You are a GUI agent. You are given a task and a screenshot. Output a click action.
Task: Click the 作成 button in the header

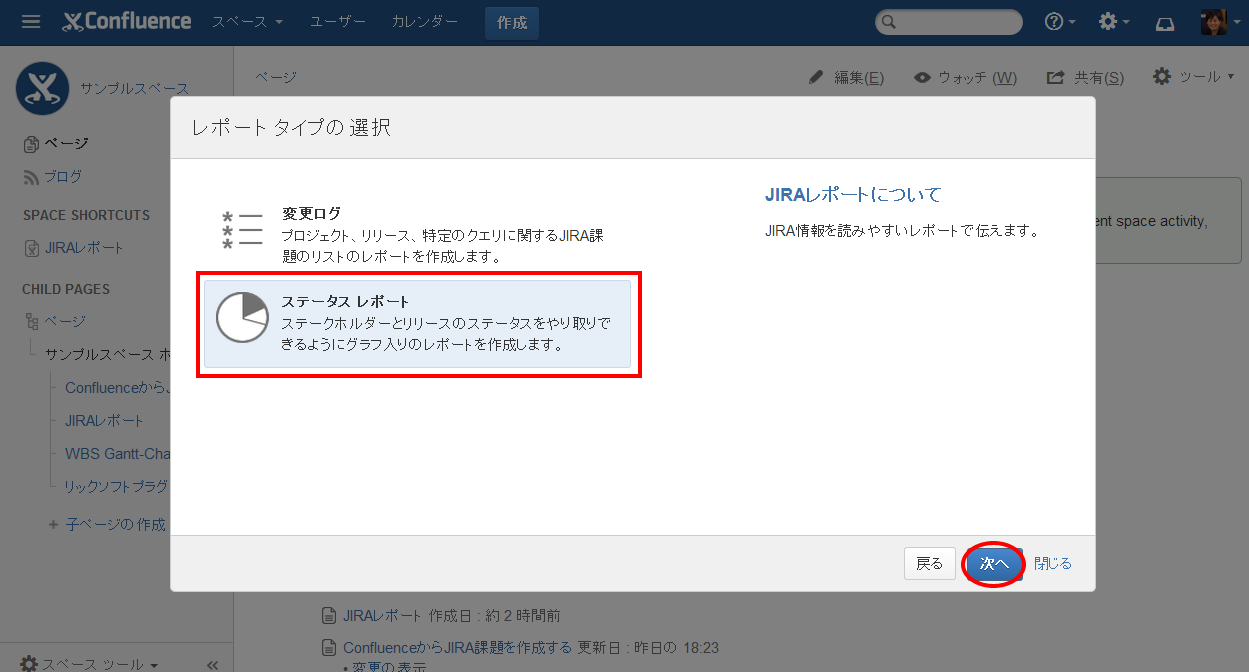pyautogui.click(x=512, y=22)
